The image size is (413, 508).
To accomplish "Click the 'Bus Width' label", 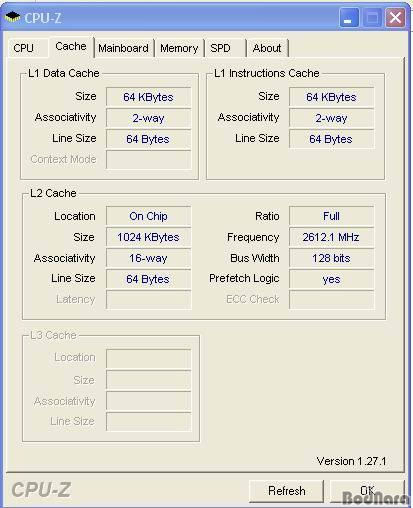I will coord(255,258).
